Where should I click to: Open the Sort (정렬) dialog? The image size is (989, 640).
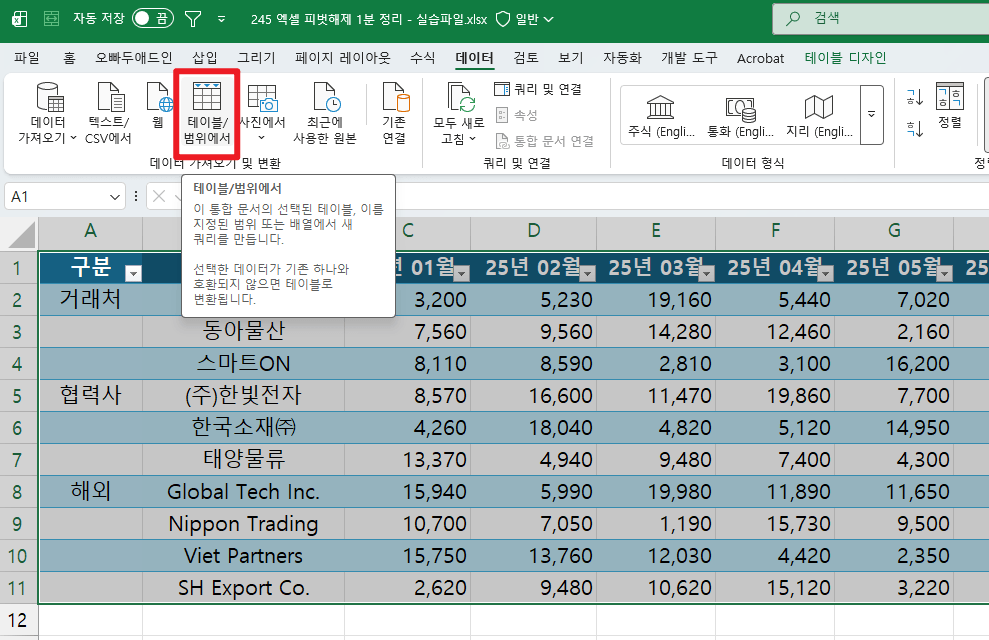[950, 106]
